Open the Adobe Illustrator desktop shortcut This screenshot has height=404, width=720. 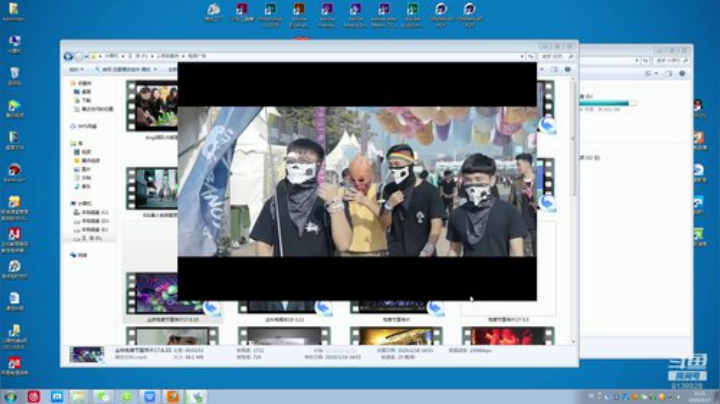[298, 14]
